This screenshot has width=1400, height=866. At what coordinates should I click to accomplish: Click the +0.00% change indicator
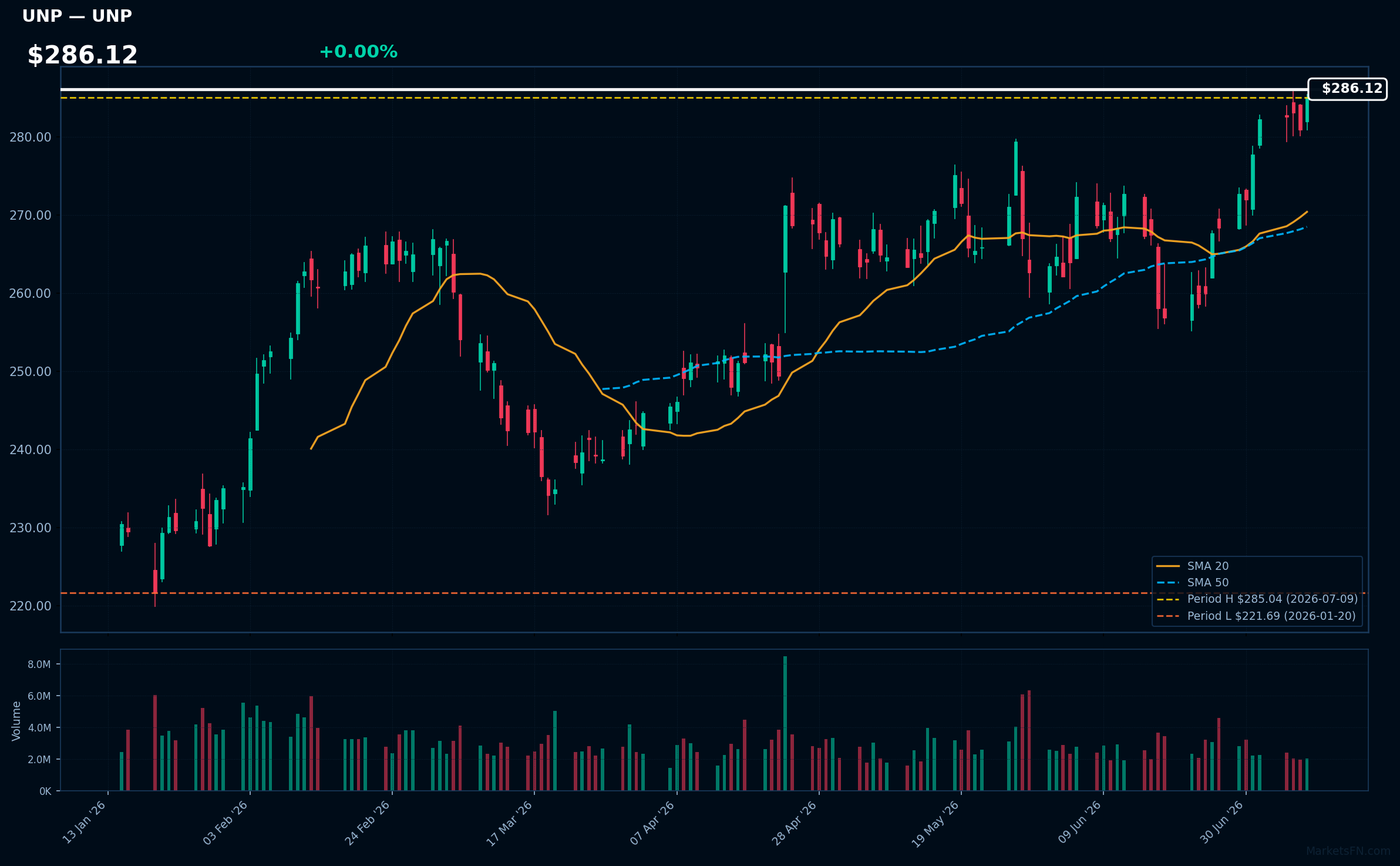(x=358, y=52)
